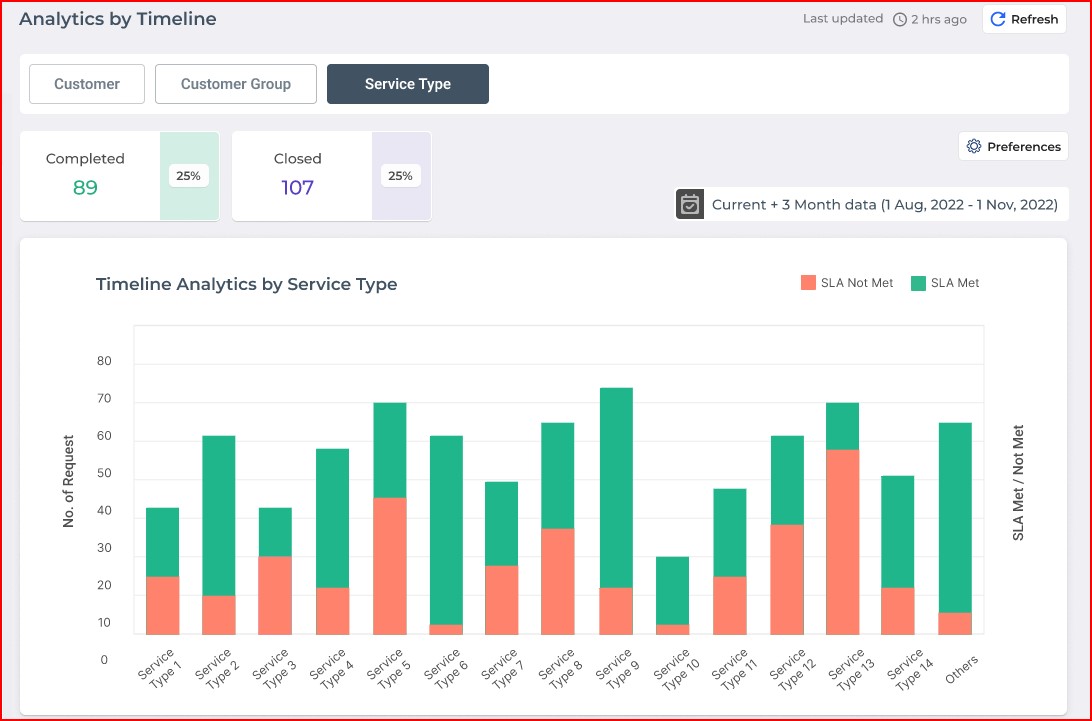1092x721 pixels.
Task: Click the Preferences gear icon
Action: click(974, 147)
